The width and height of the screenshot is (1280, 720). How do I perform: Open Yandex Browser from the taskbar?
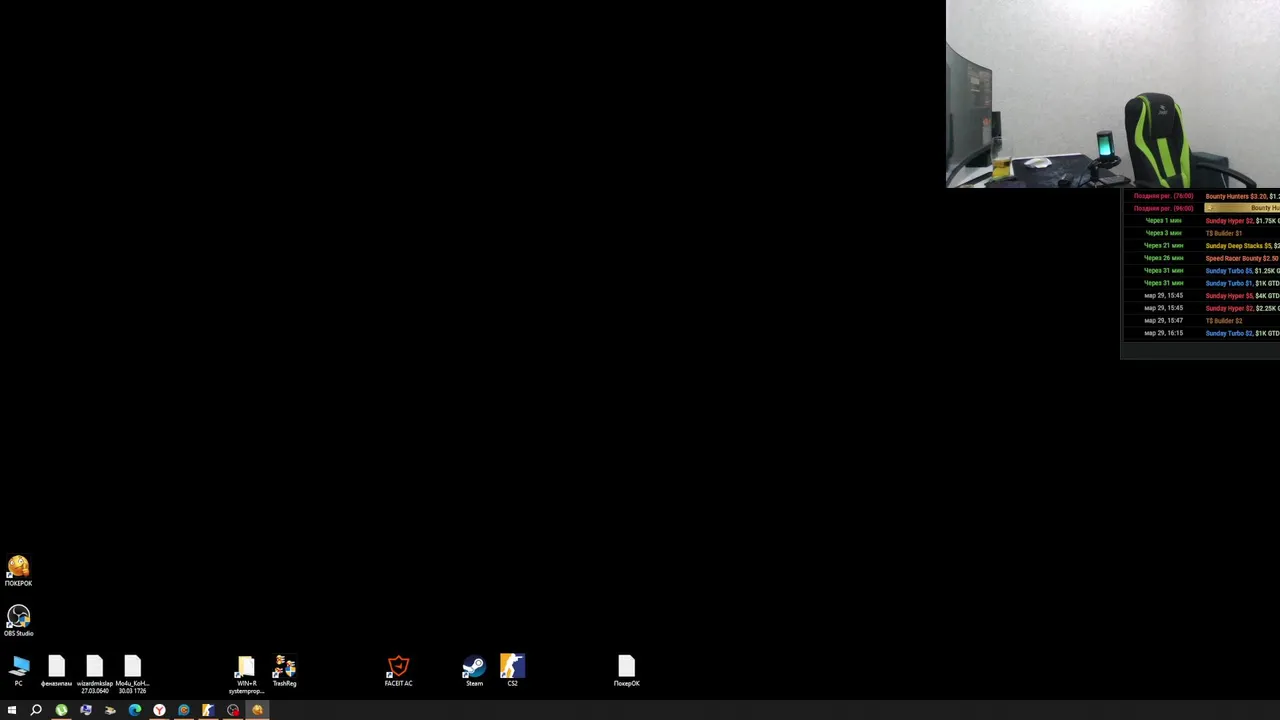159,710
